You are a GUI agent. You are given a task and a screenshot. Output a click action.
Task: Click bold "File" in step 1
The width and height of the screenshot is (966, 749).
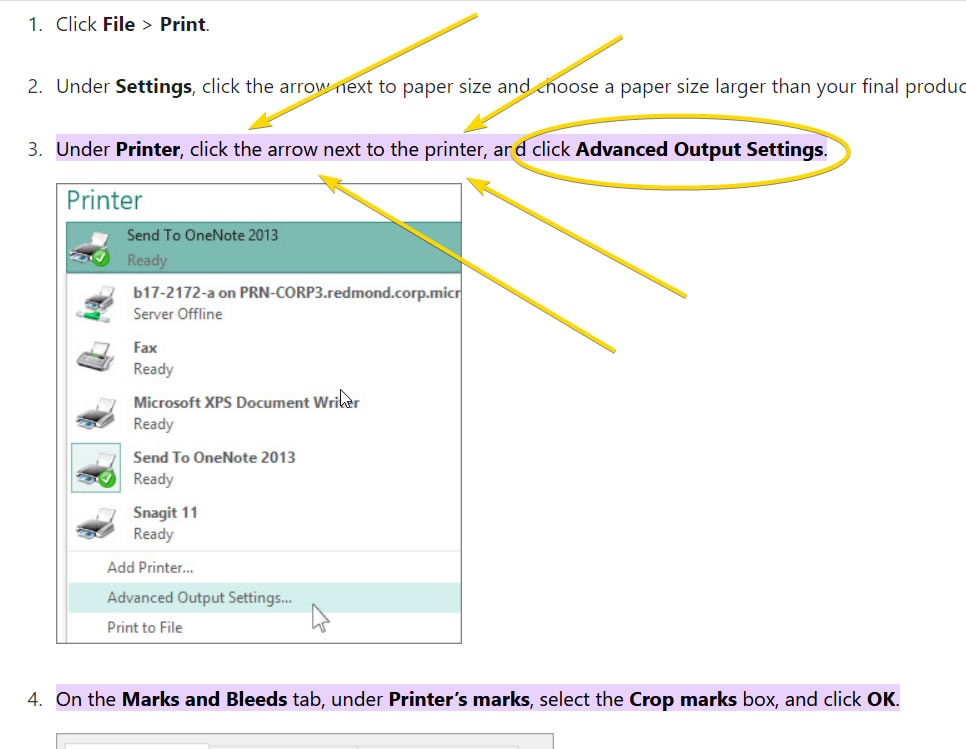pos(118,24)
